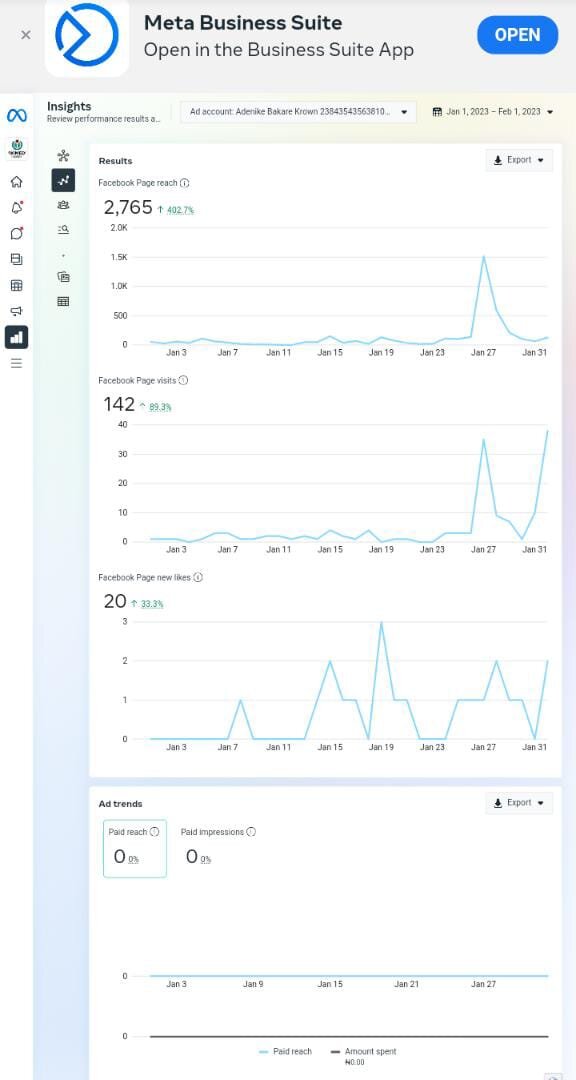
Task: Open the Home icon in left sidebar
Action: point(17,182)
